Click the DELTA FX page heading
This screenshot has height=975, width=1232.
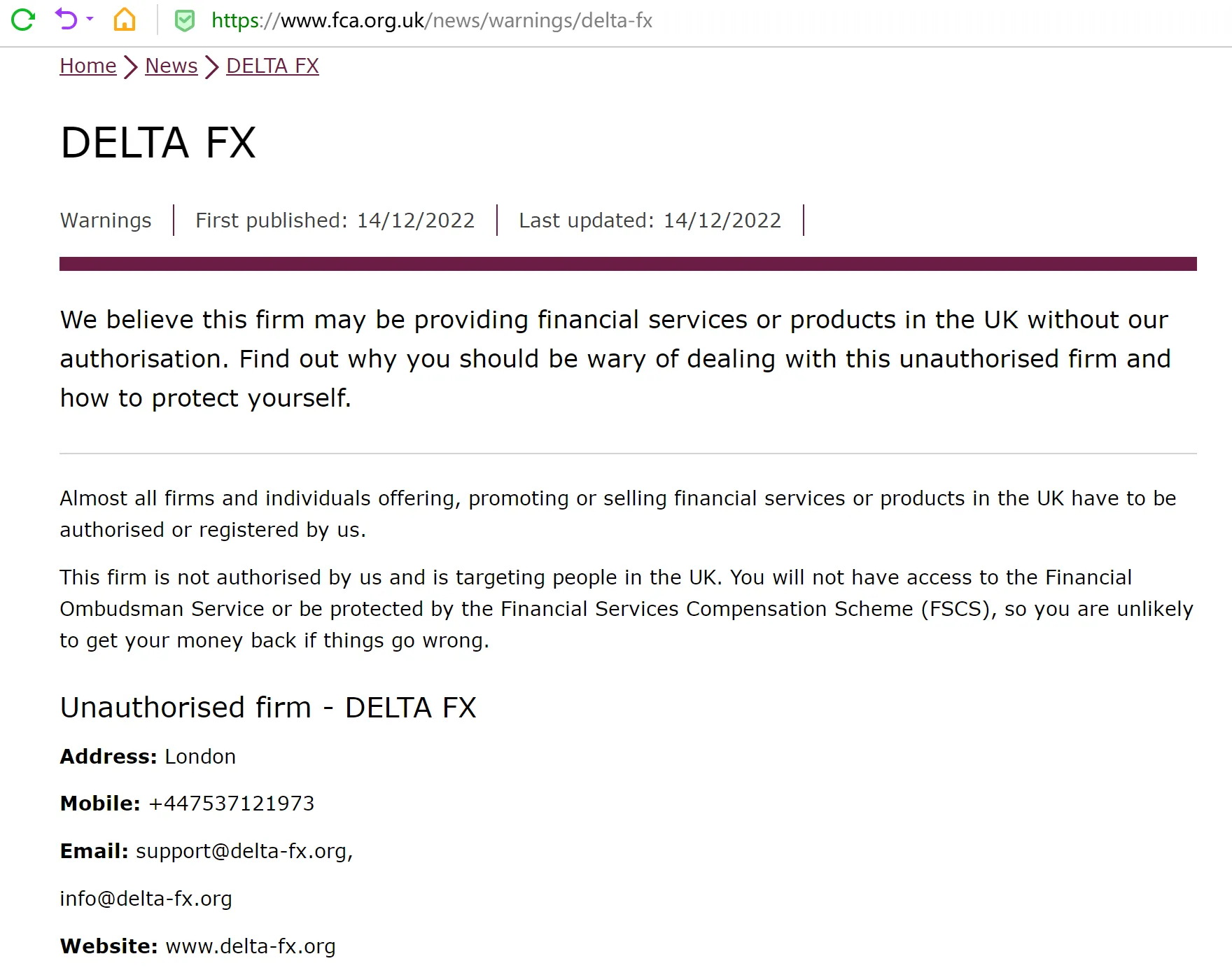(x=158, y=143)
